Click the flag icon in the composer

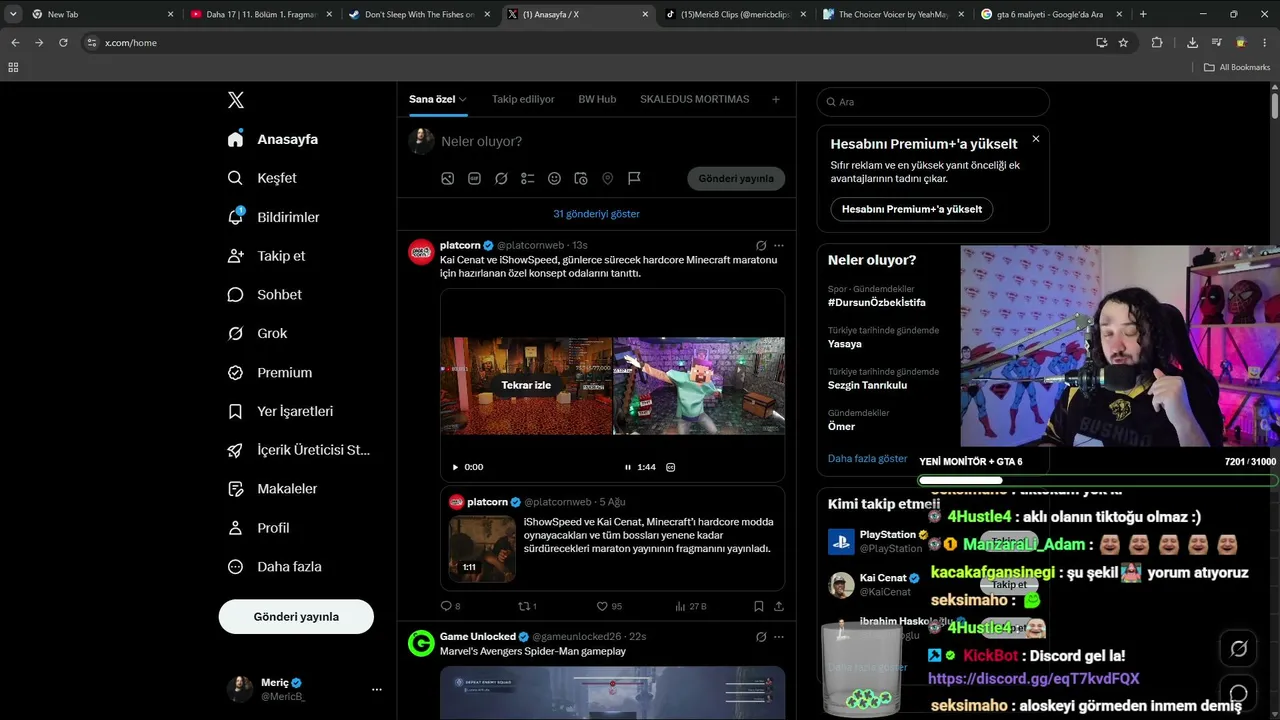pos(634,178)
